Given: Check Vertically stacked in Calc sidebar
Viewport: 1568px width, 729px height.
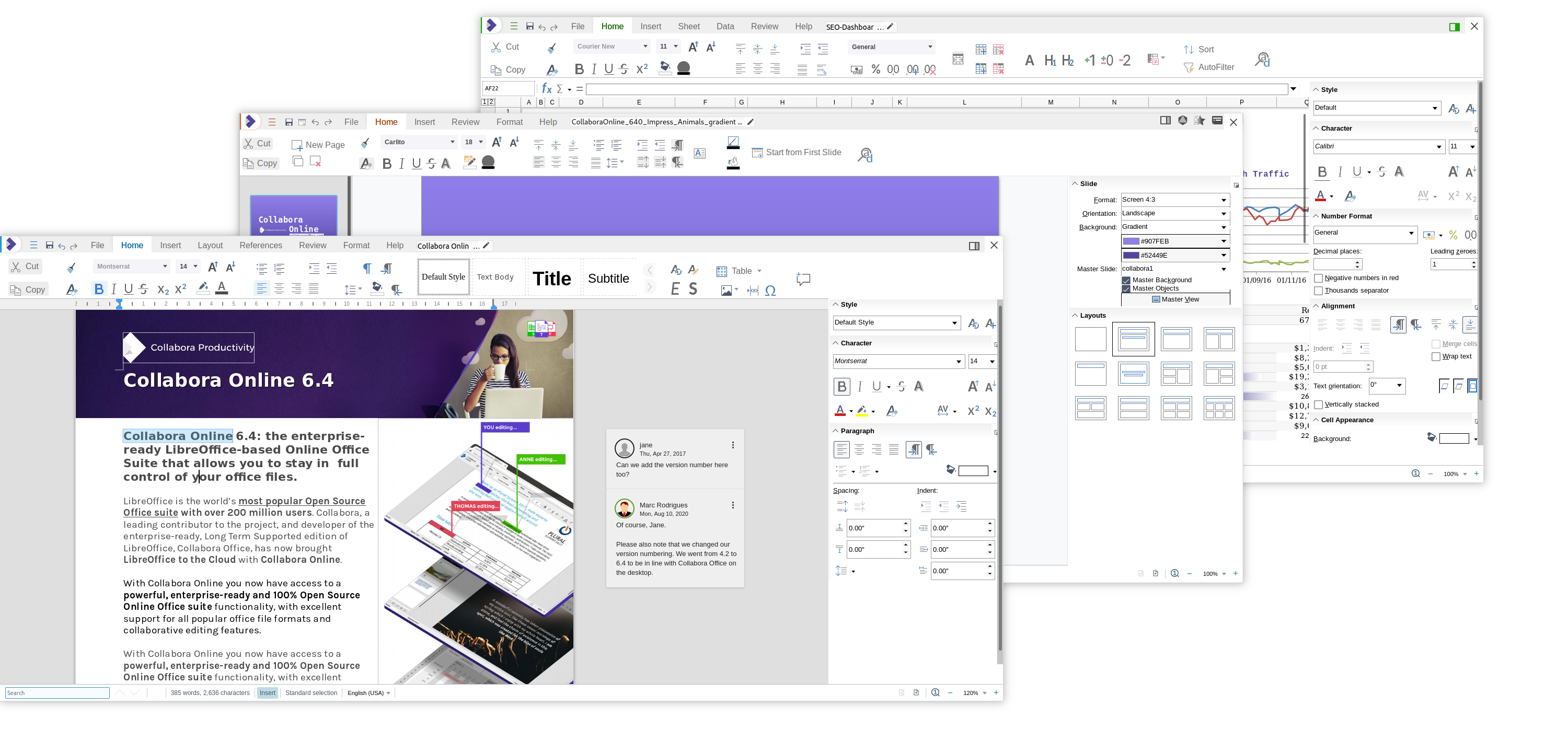Looking at the screenshot, I should (1319, 404).
